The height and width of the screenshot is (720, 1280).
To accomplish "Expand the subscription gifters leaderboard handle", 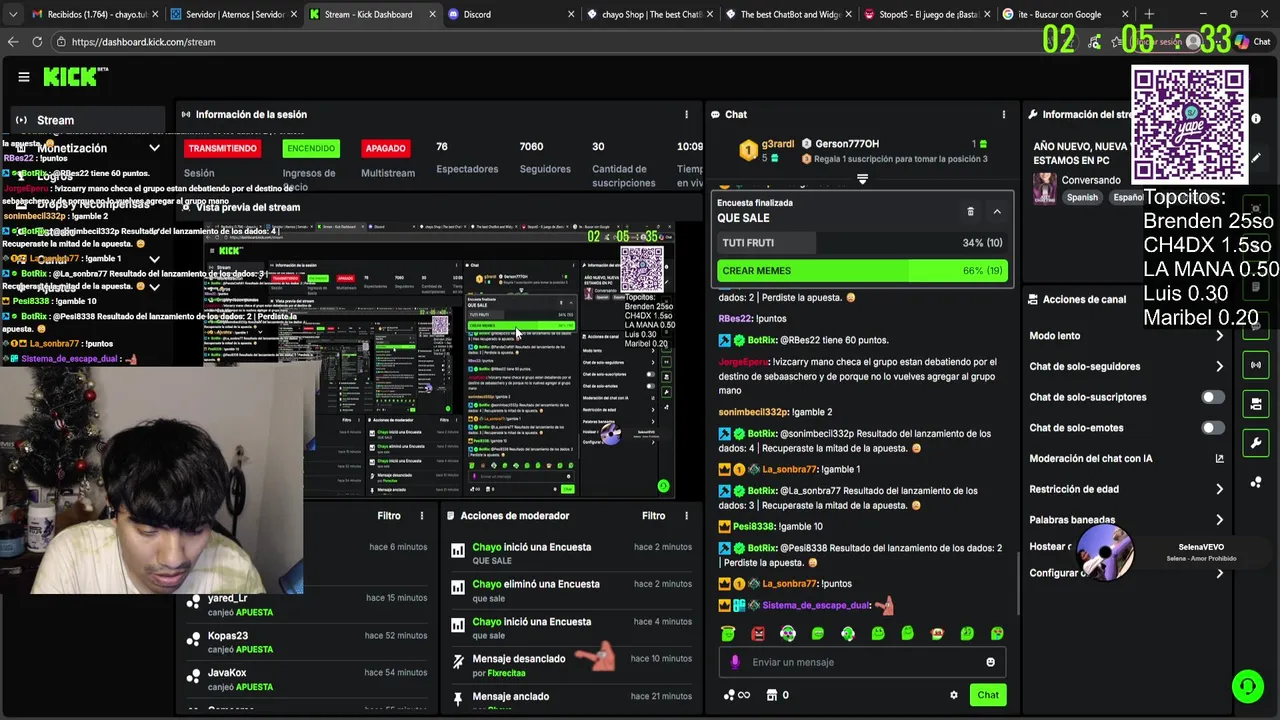I will (862, 179).
